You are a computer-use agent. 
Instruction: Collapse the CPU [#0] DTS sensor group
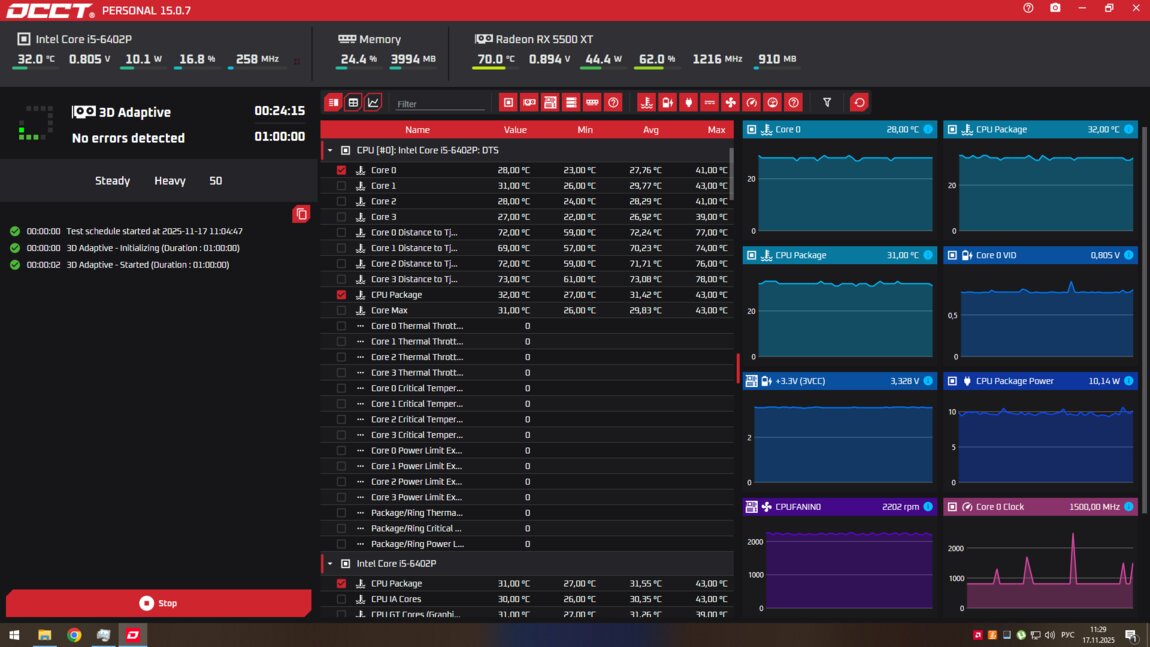click(330, 150)
